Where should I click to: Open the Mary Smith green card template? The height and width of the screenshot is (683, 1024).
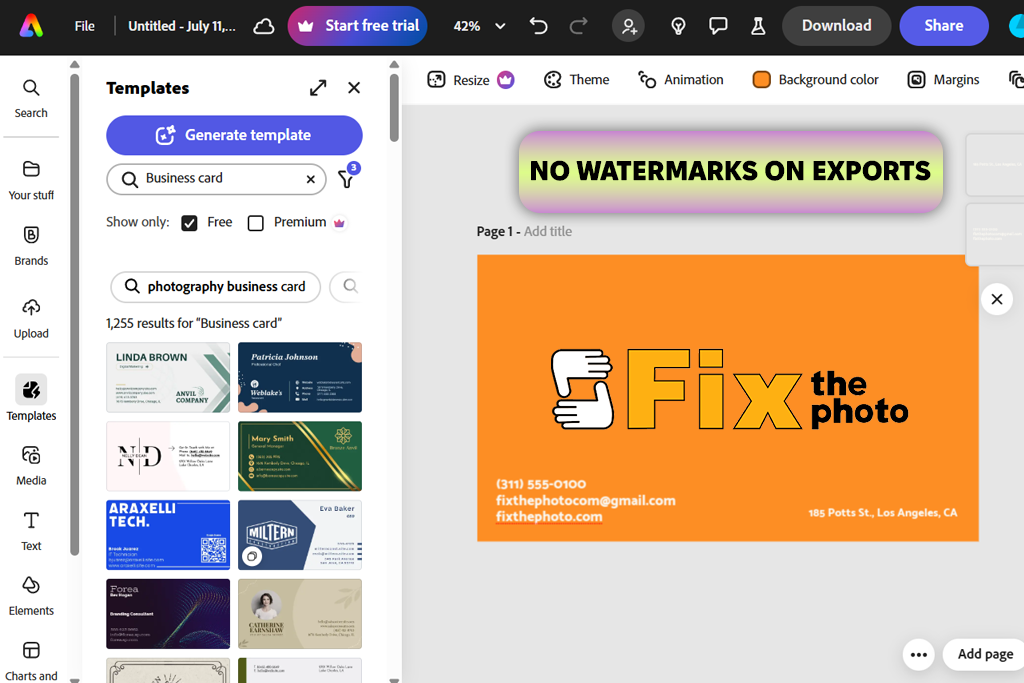tap(300, 456)
